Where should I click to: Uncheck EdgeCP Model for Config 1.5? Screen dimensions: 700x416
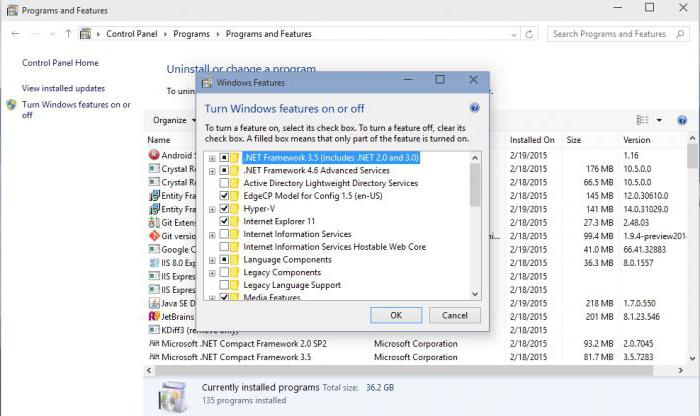coord(224,196)
